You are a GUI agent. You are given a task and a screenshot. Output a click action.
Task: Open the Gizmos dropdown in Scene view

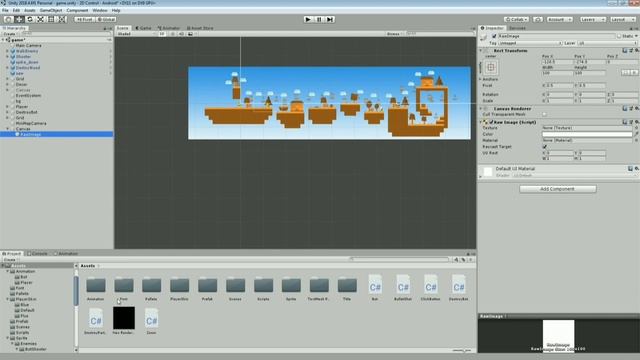click(394, 34)
